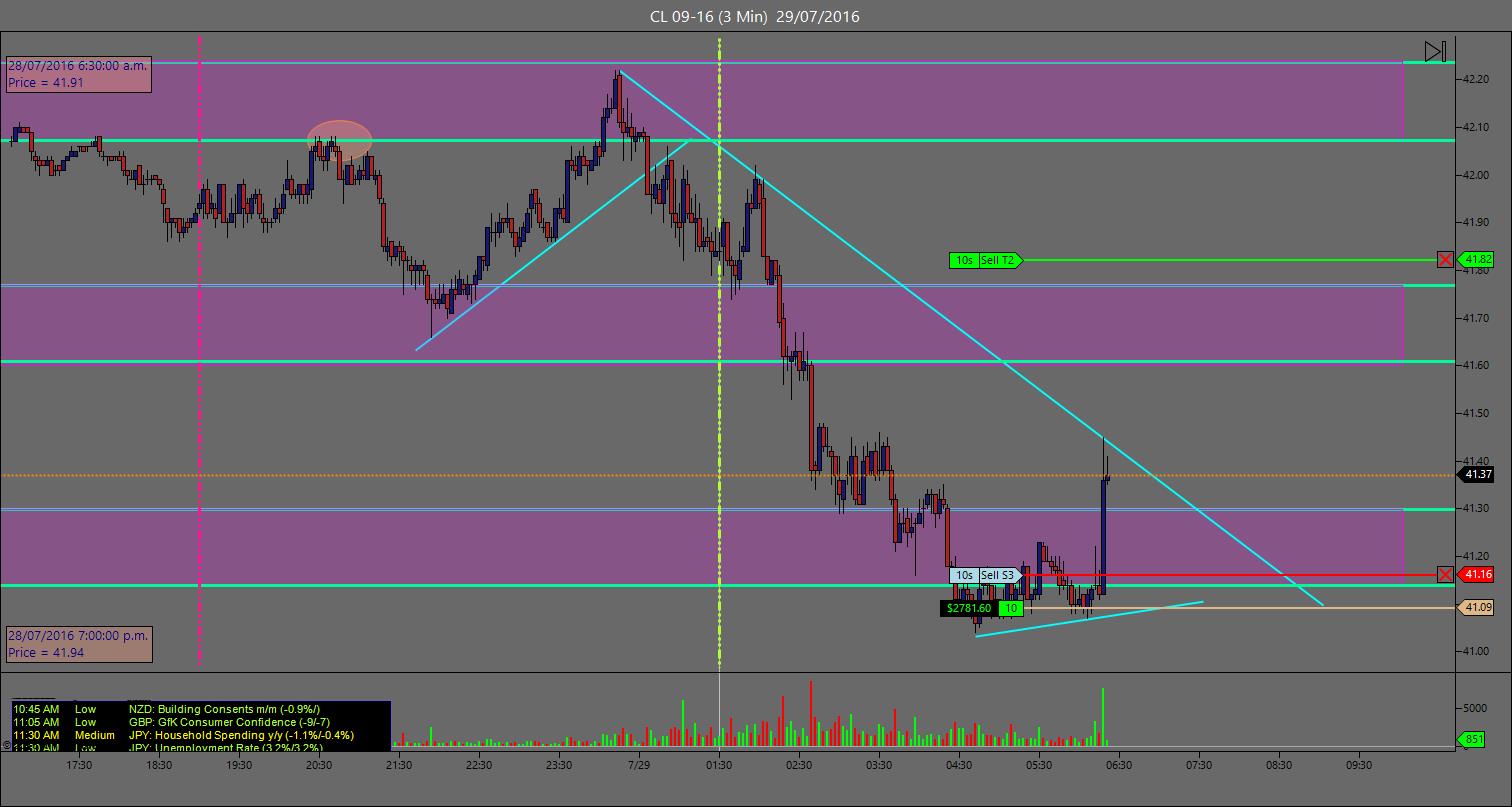Select the Sell T2 order label
Viewport: 1512px width, 807px height.
(x=1000, y=260)
